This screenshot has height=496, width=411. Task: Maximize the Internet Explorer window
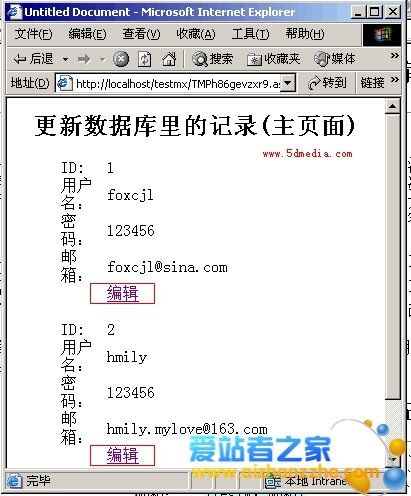374,12
